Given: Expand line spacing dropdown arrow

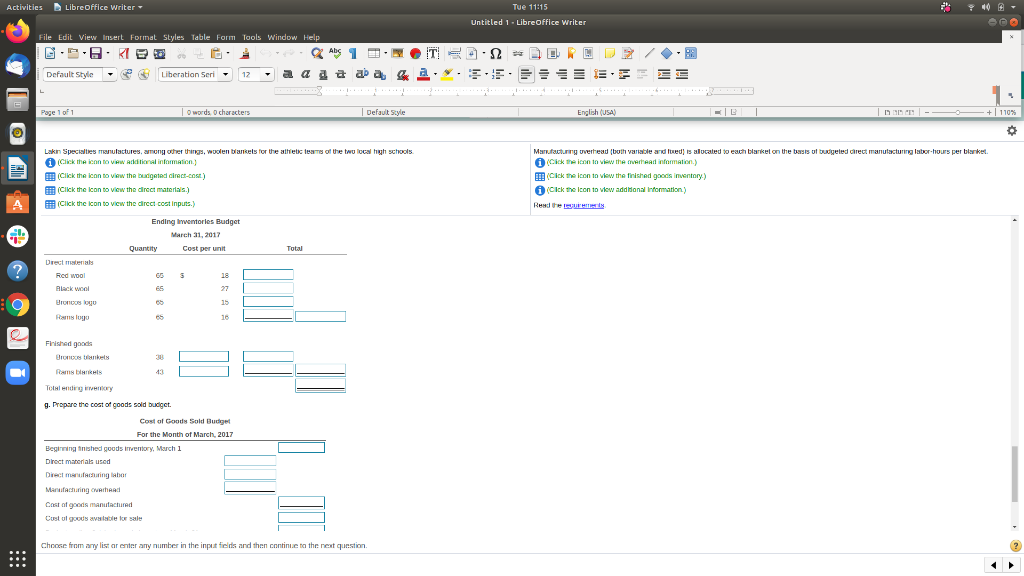Looking at the screenshot, I should tap(612, 74).
